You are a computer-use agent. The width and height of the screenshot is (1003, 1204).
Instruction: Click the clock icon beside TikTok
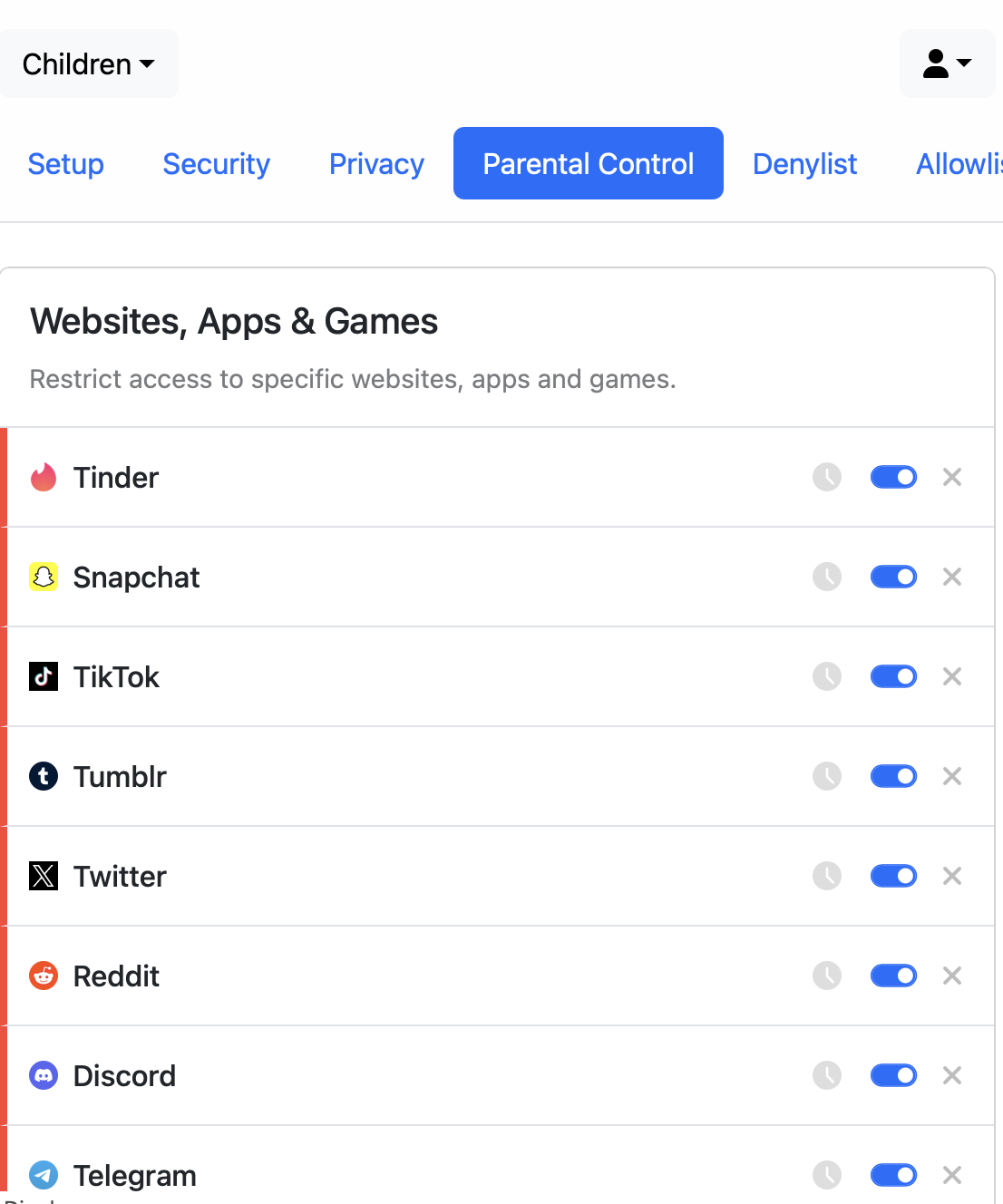(826, 676)
